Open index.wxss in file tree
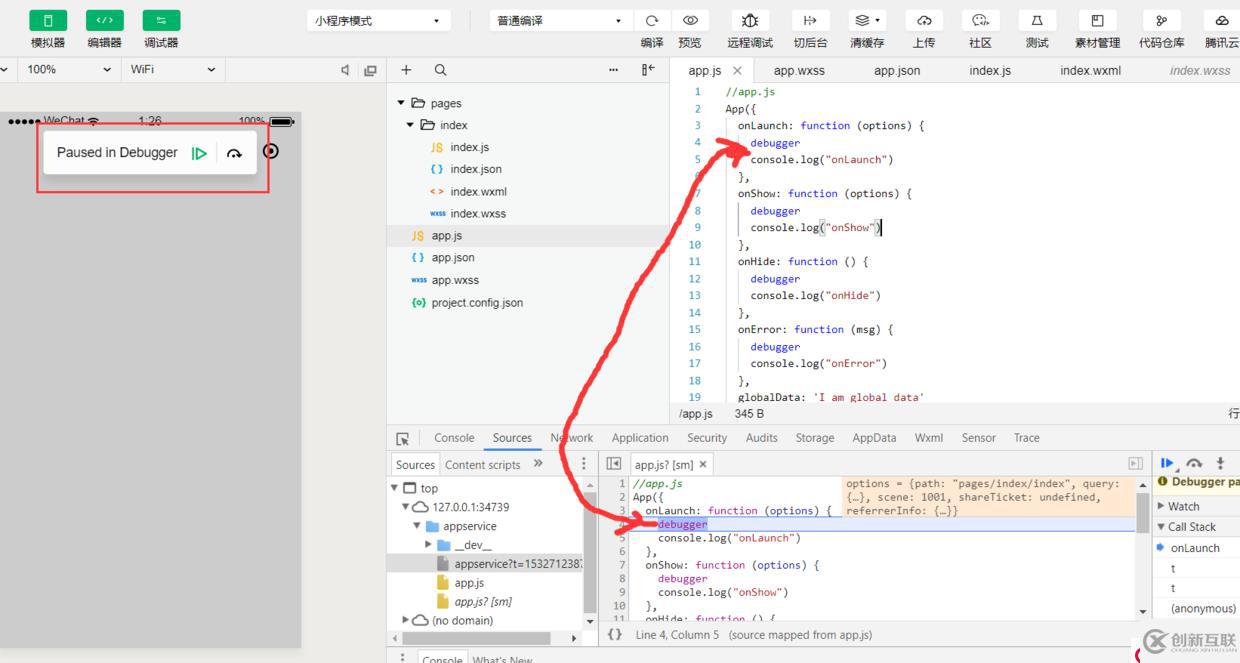The height and width of the screenshot is (663, 1240). (x=478, y=213)
